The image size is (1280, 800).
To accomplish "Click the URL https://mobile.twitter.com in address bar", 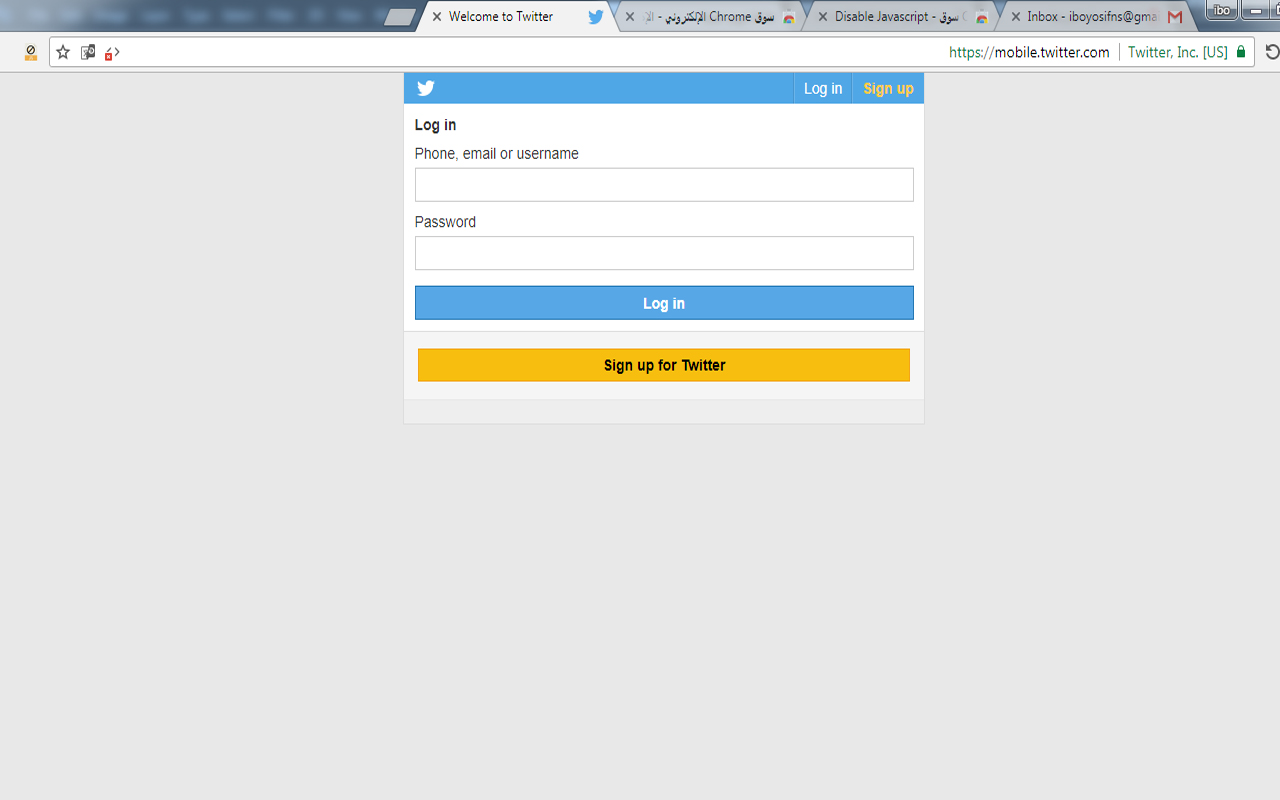I will 1029,52.
